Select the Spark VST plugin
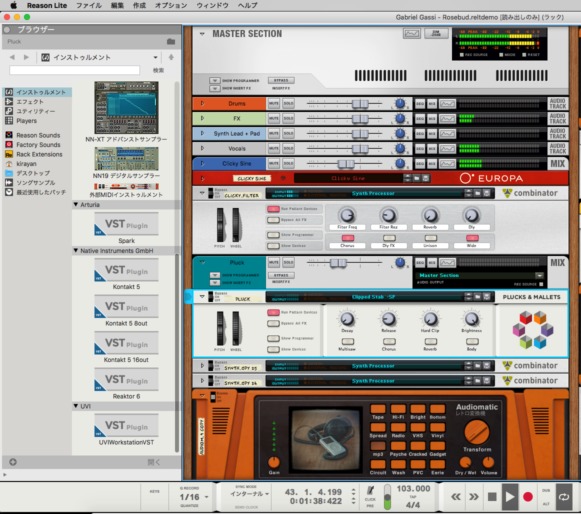Viewport: 581px width, 514px height. coord(126,224)
